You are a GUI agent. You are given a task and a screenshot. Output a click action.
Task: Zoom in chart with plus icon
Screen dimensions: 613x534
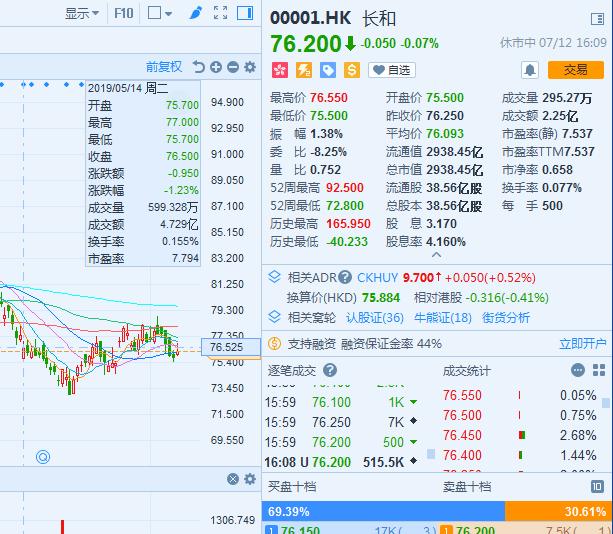coord(216,67)
